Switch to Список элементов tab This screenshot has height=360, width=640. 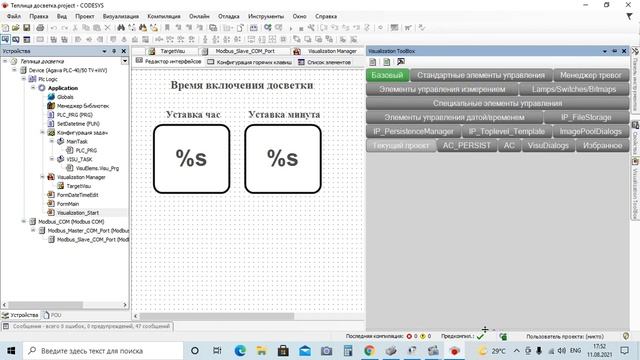[x=324, y=62]
